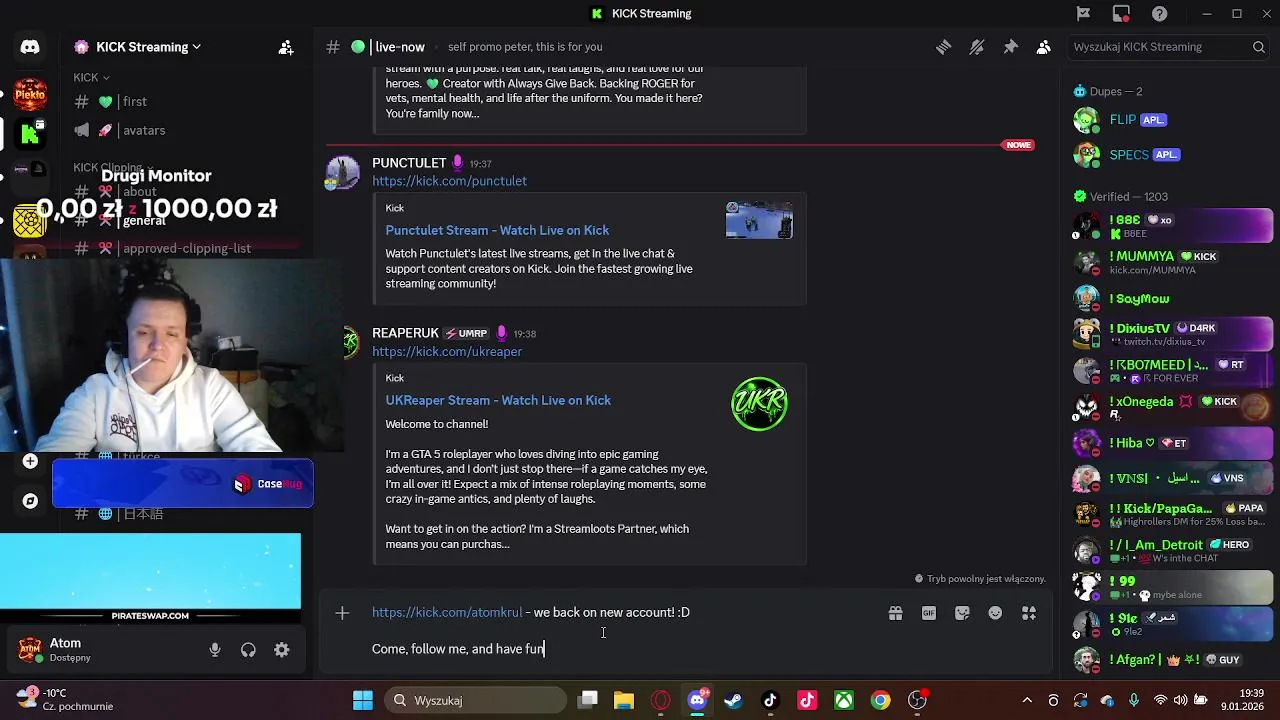
Task: Click PUNCTULET username in the chat
Action: point(409,163)
